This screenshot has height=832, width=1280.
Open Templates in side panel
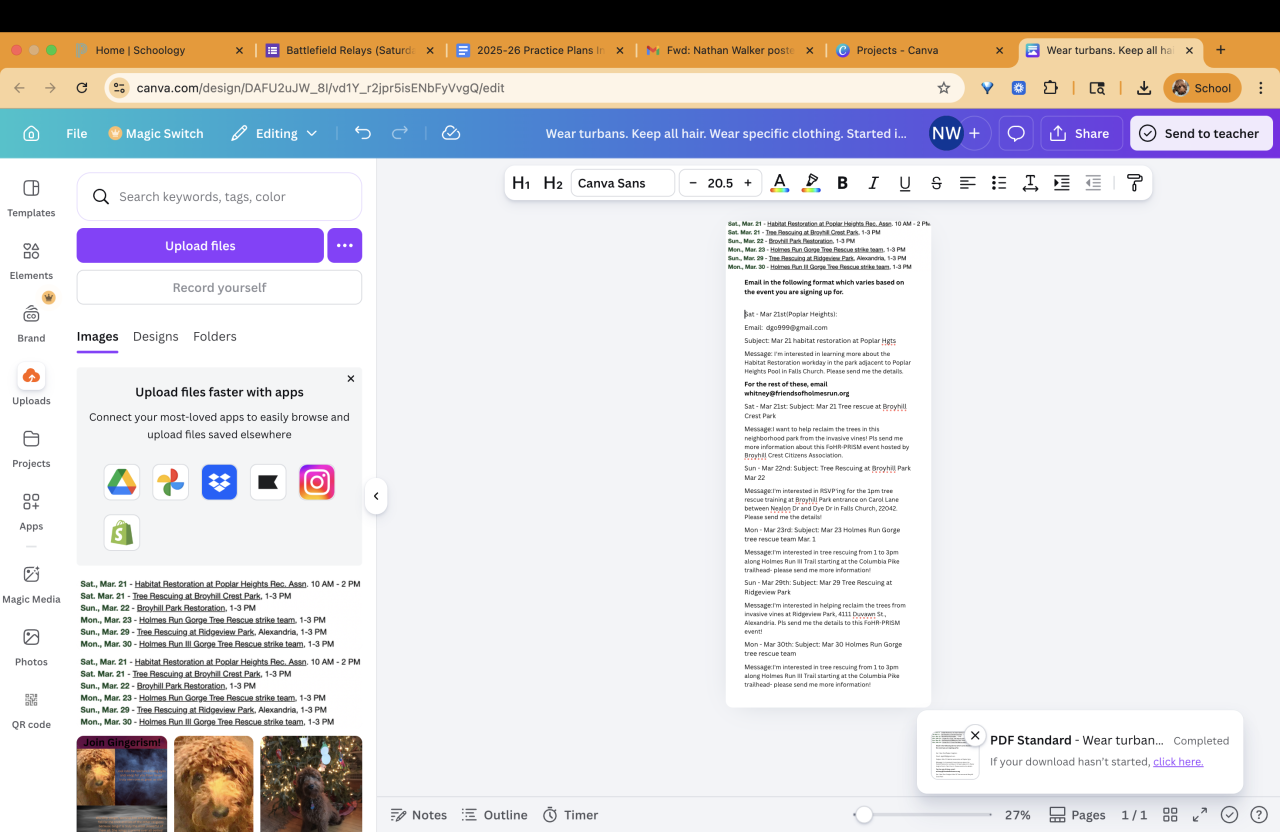31,198
